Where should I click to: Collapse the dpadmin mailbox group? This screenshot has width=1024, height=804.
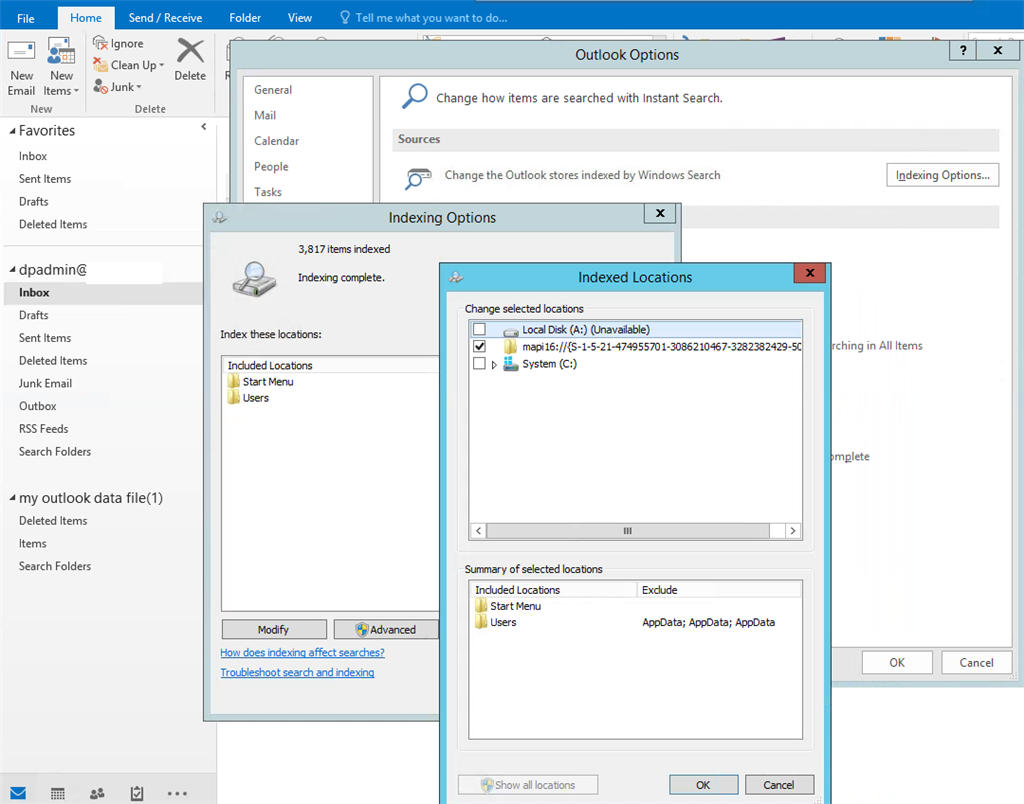[12, 270]
